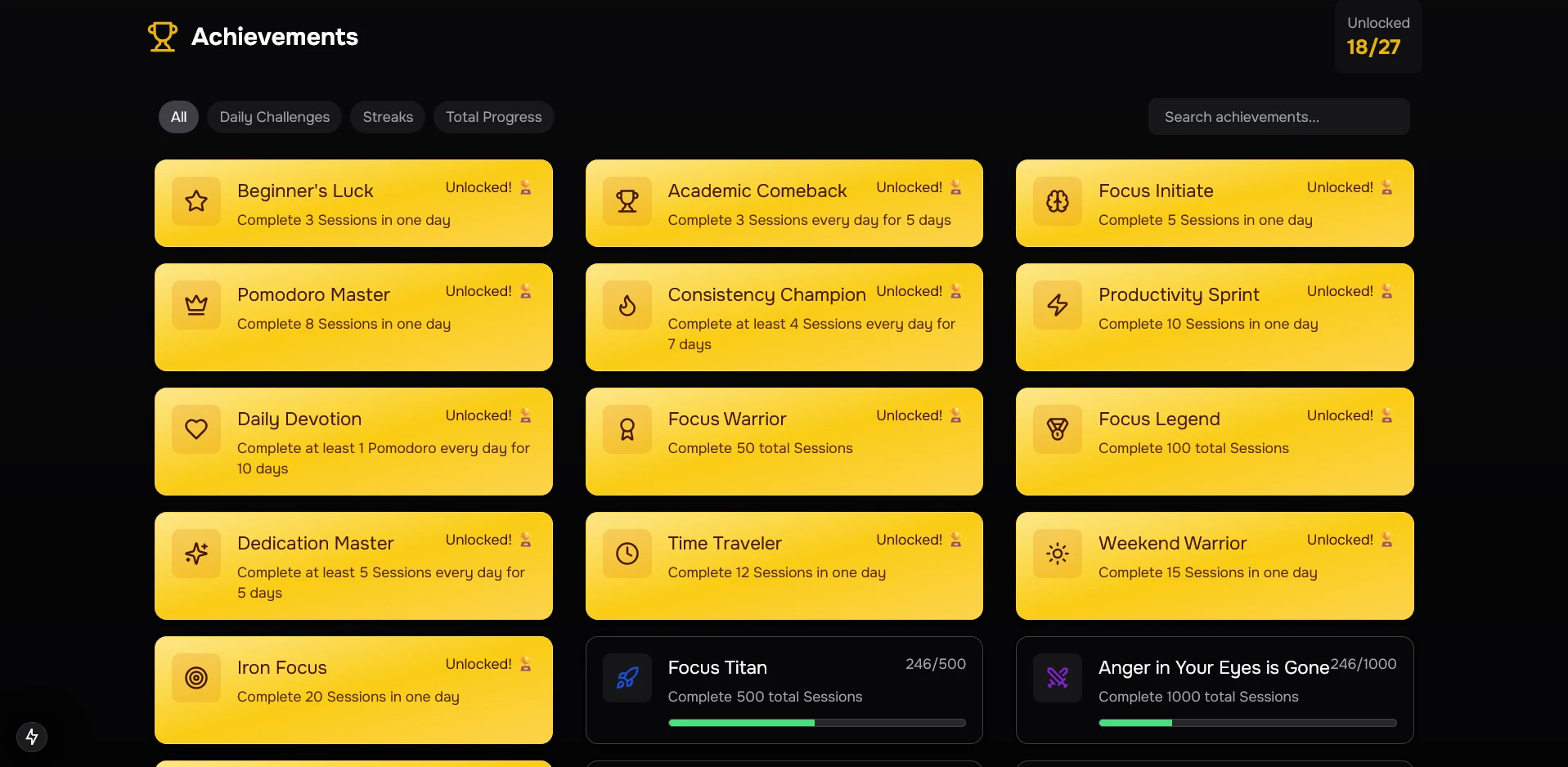Image resolution: width=1568 pixels, height=767 pixels.
Task: Click the clock icon on Time Traveler
Action: pos(626,553)
